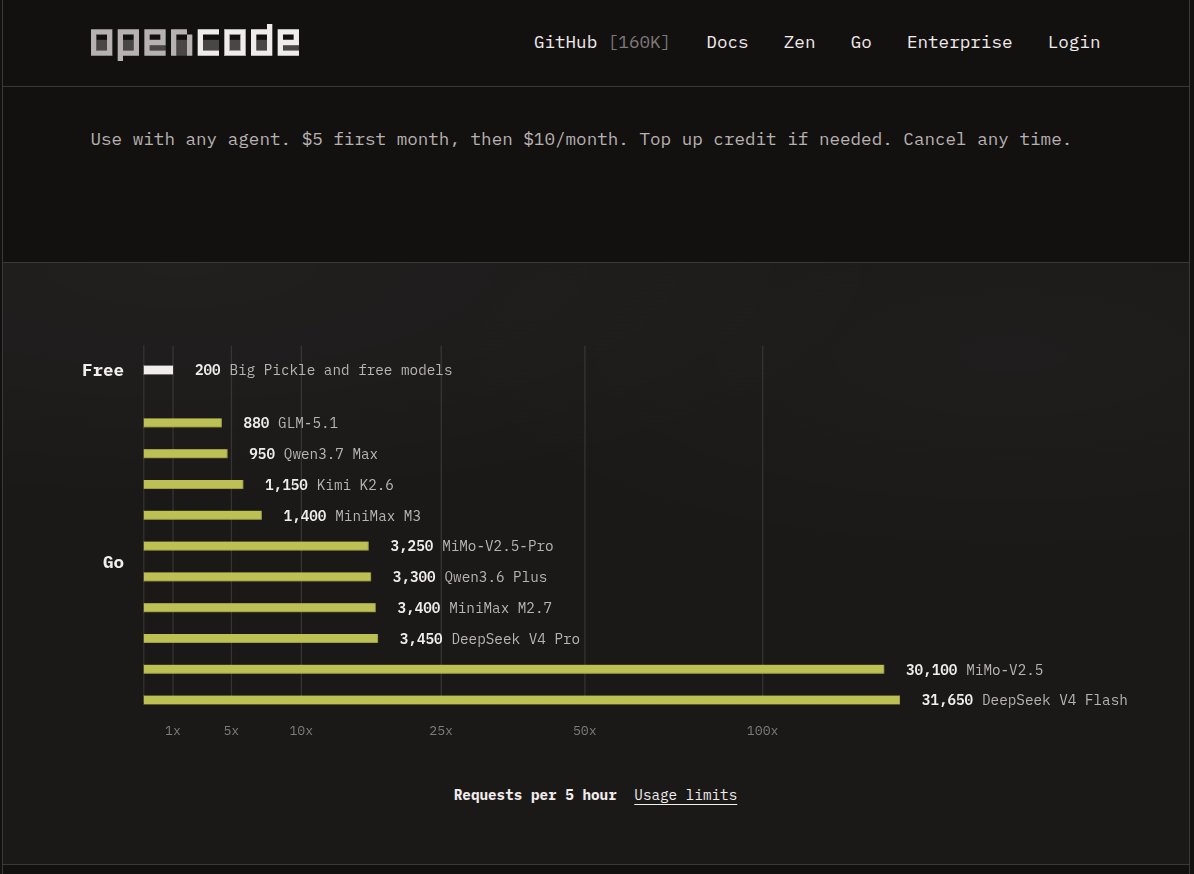The height and width of the screenshot is (874, 1194).
Task: Go to the Zen page
Action: (800, 43)
